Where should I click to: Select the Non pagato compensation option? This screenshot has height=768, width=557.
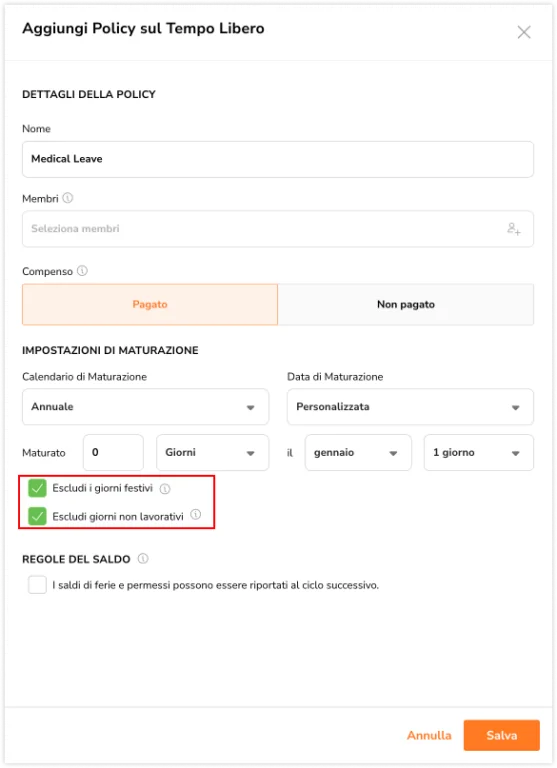tap(406, 304)
